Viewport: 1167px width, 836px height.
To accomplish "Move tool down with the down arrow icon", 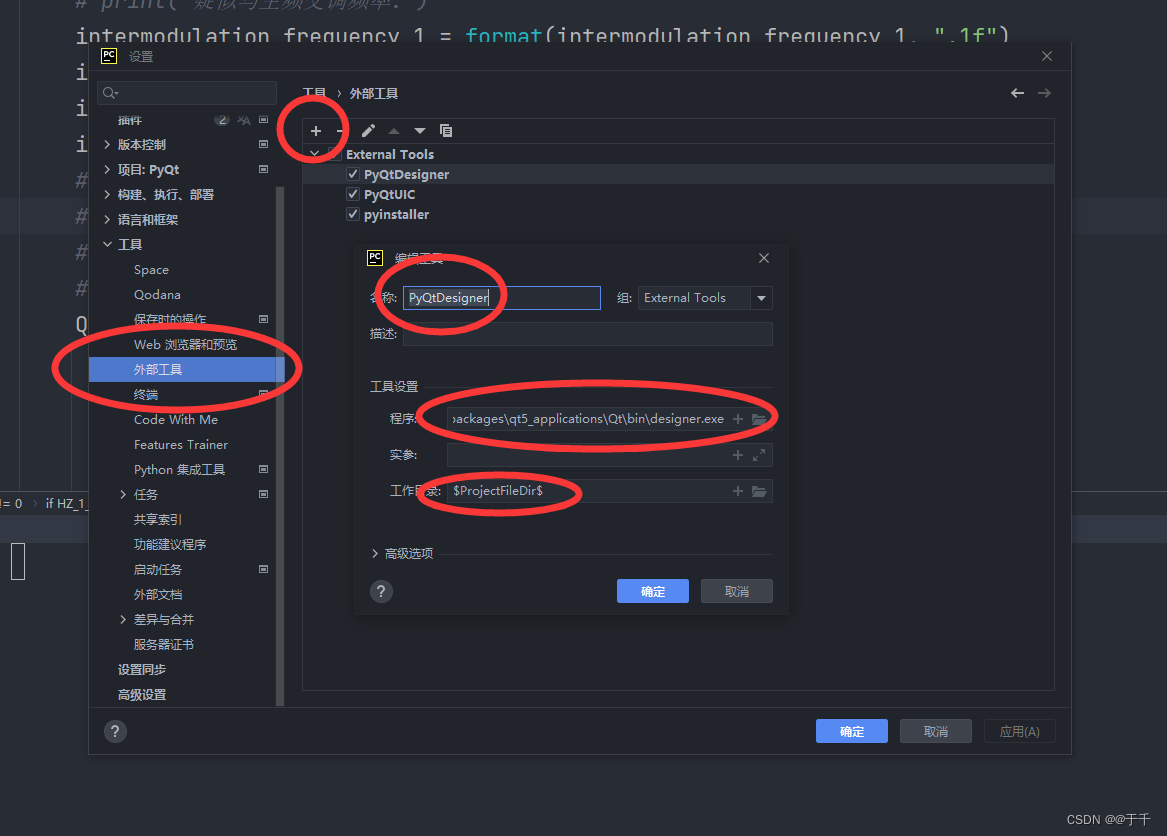I will tap(419, 130).
